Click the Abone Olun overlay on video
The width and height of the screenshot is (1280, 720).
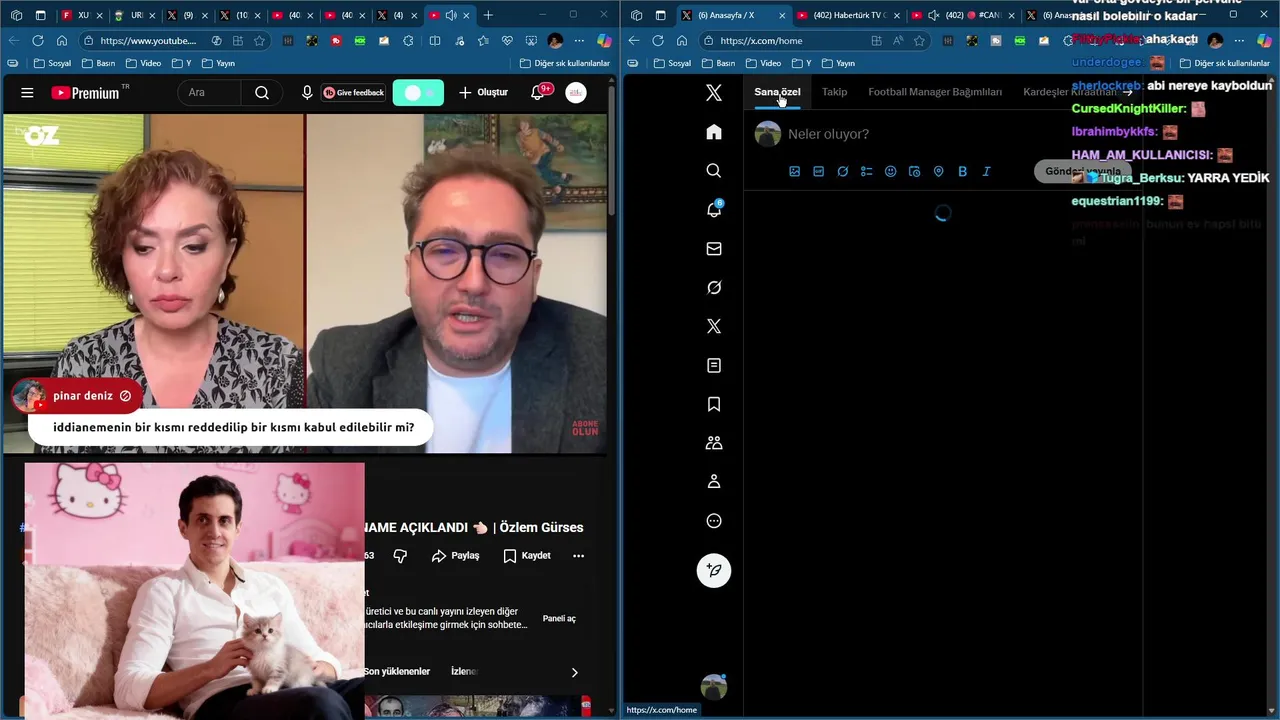point(585,427)
